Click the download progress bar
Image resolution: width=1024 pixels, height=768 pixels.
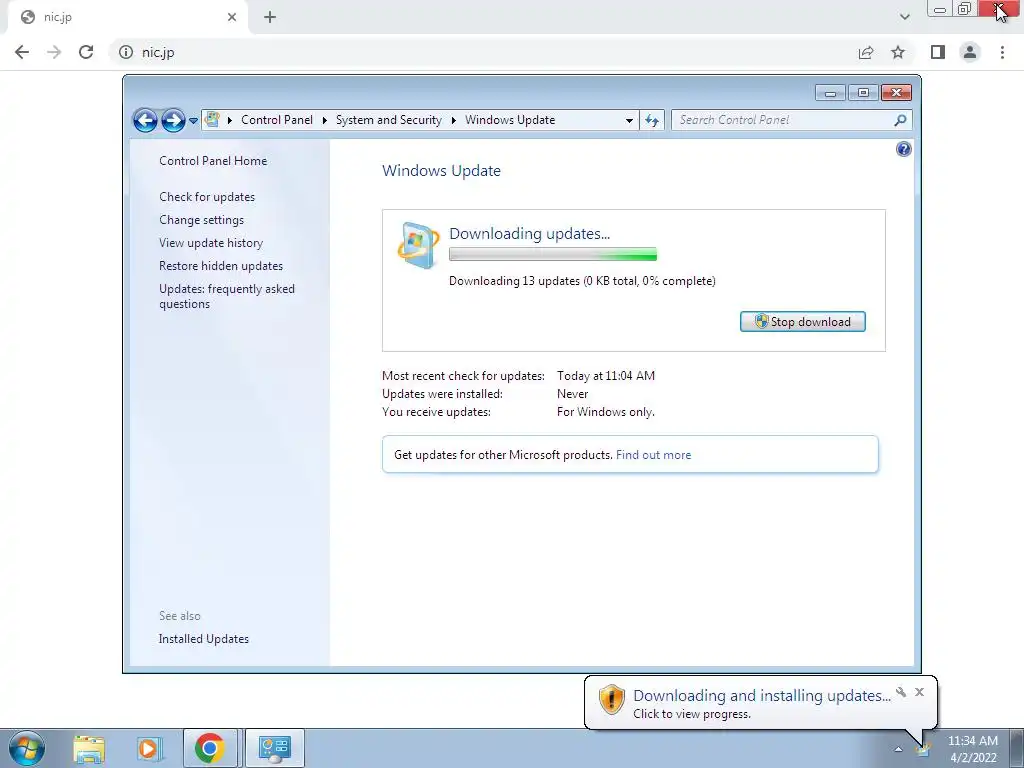[x=552, y=255]
